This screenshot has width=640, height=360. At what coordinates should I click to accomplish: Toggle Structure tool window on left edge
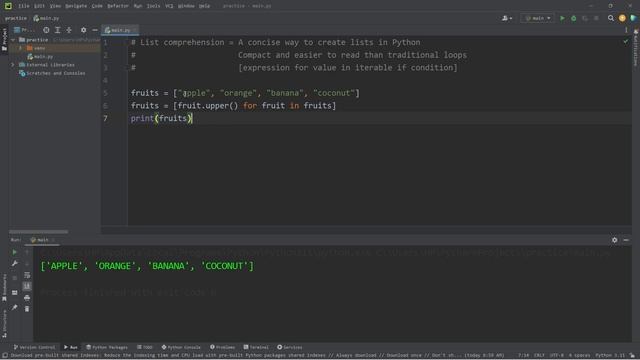(x=4, y=324)
